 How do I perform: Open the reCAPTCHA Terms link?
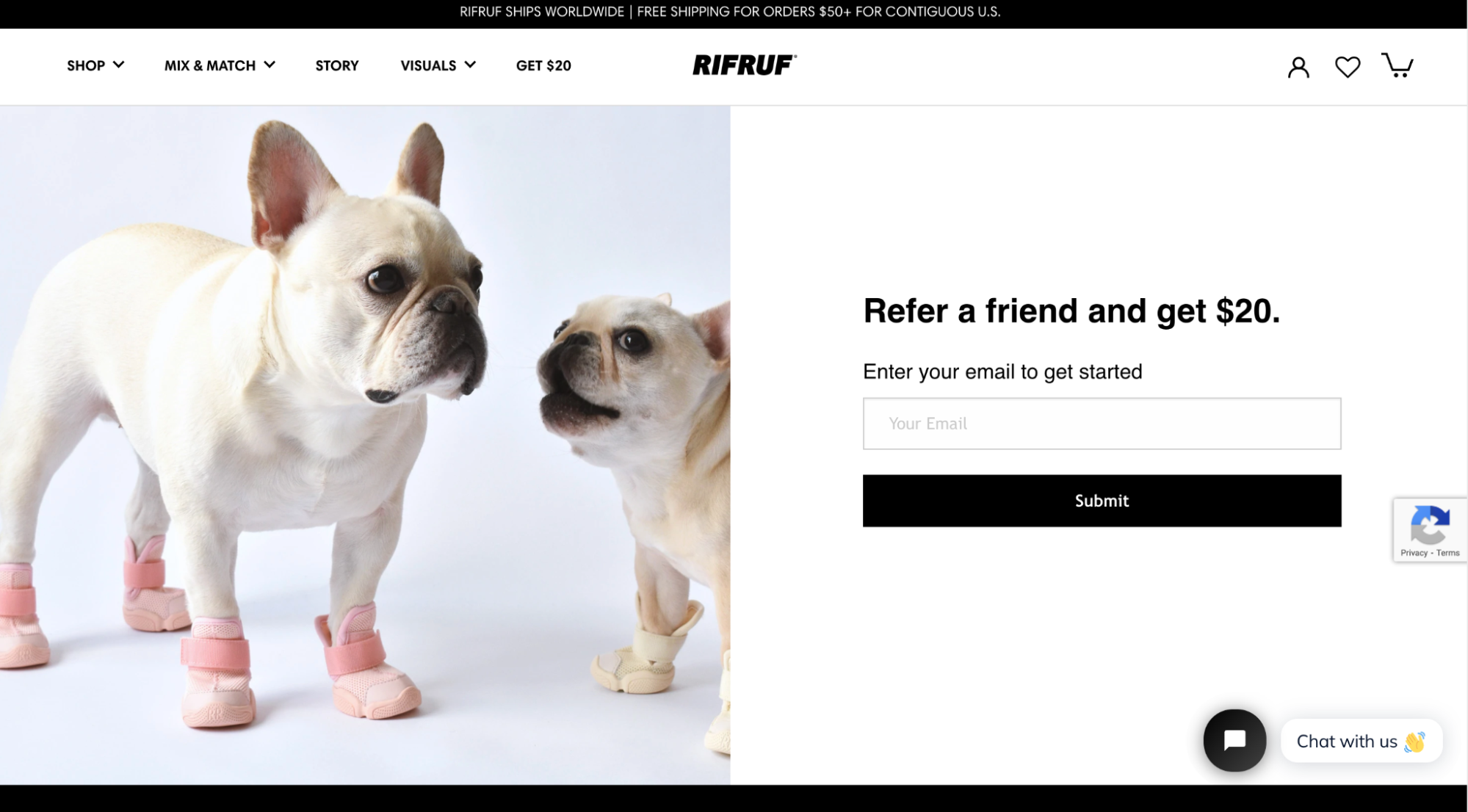pyautogui.click(x=1448, y=553)
